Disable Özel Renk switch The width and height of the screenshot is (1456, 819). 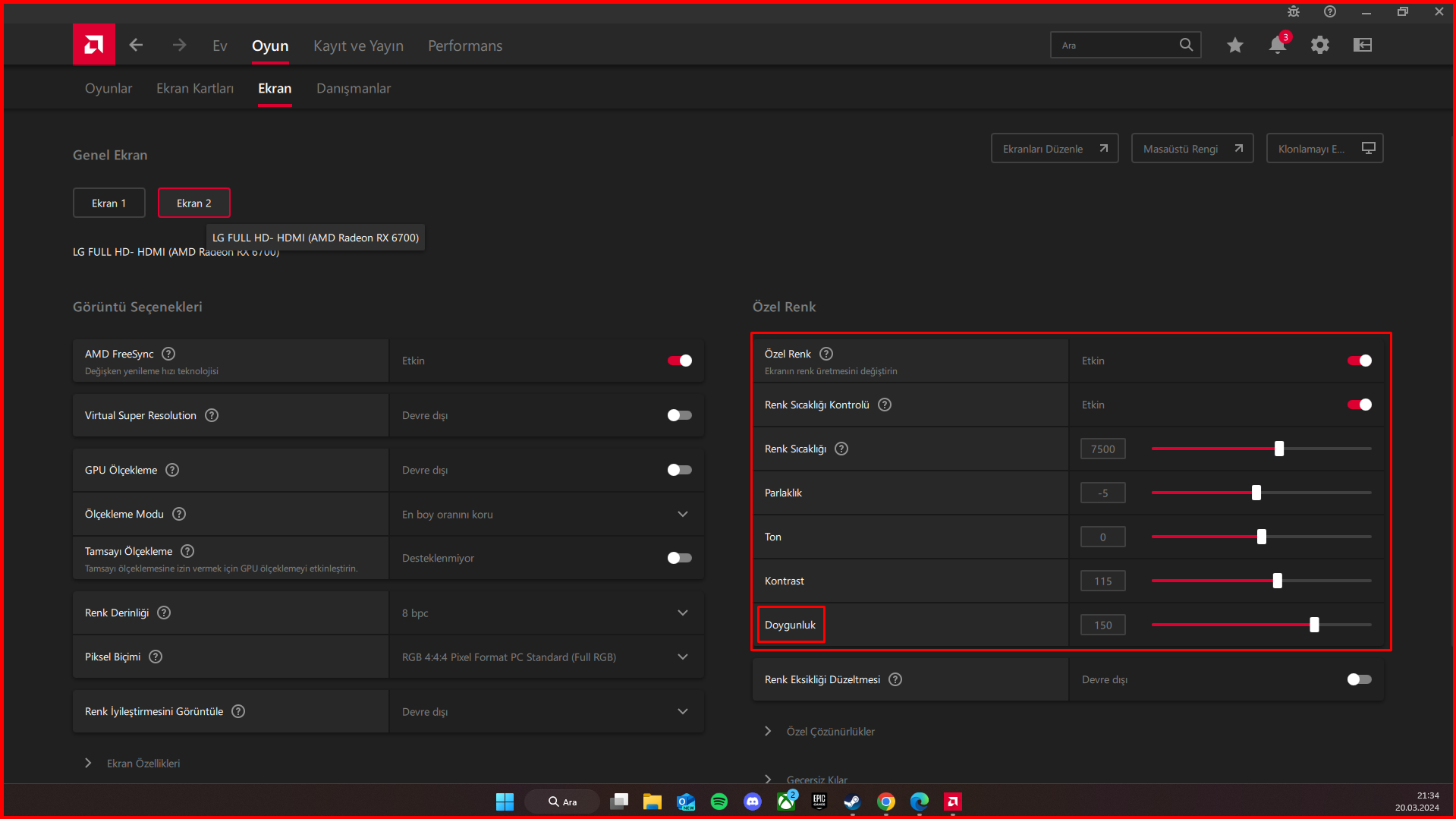(1359, 361)
